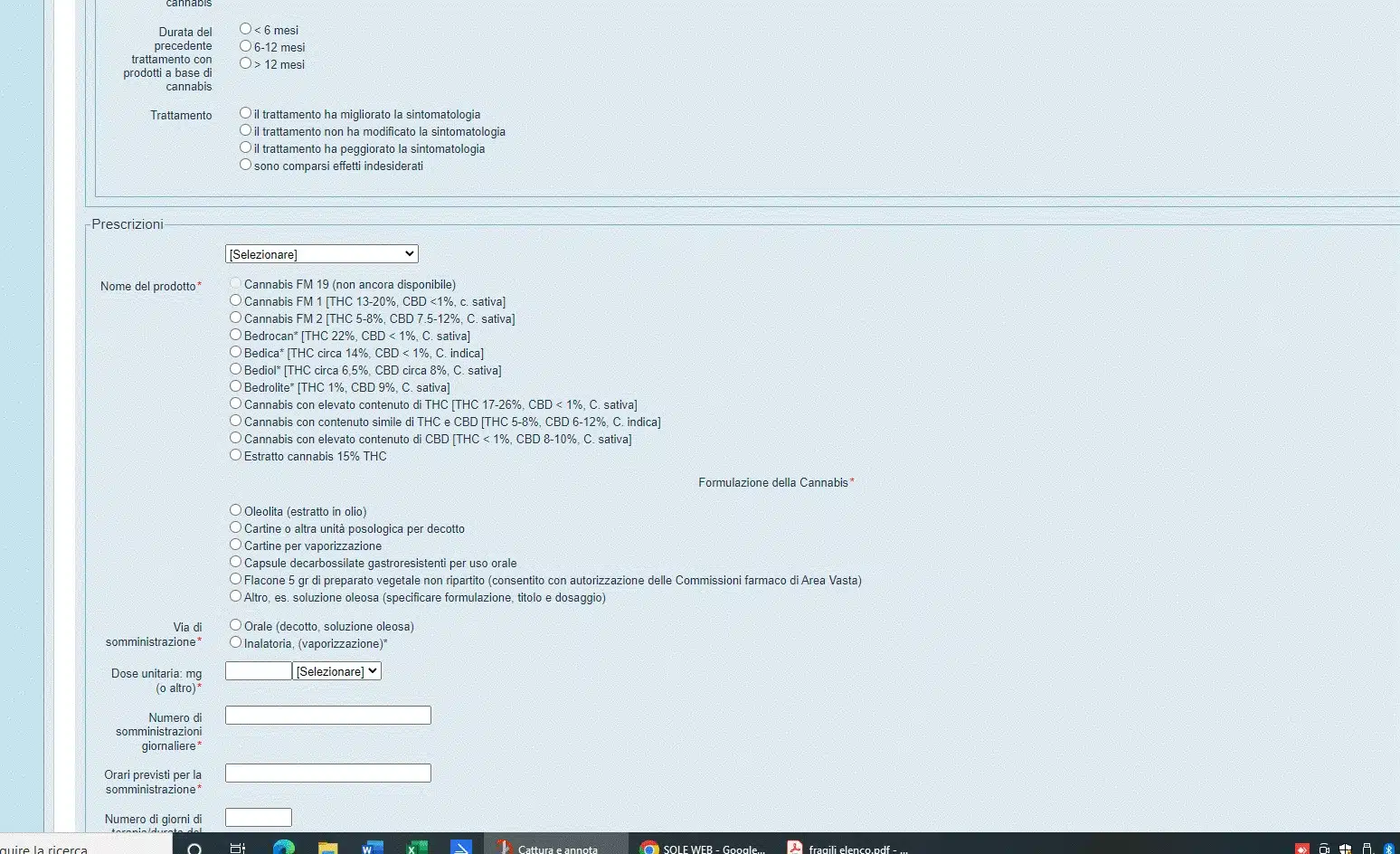This screenshot has width=1400, height=854.
Task: Select Inalatoria (vaporizzazione) route
Action: pos(235,642)
